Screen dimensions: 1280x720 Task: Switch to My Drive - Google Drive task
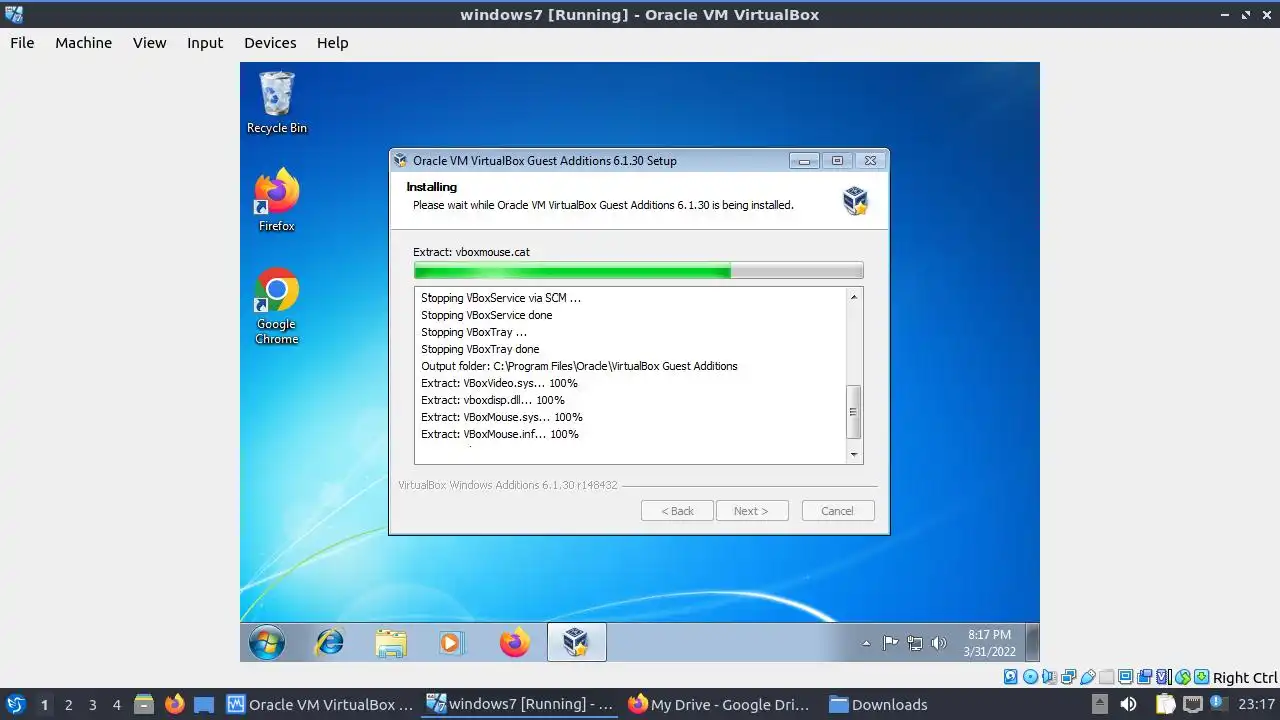[x=721, y=704]
